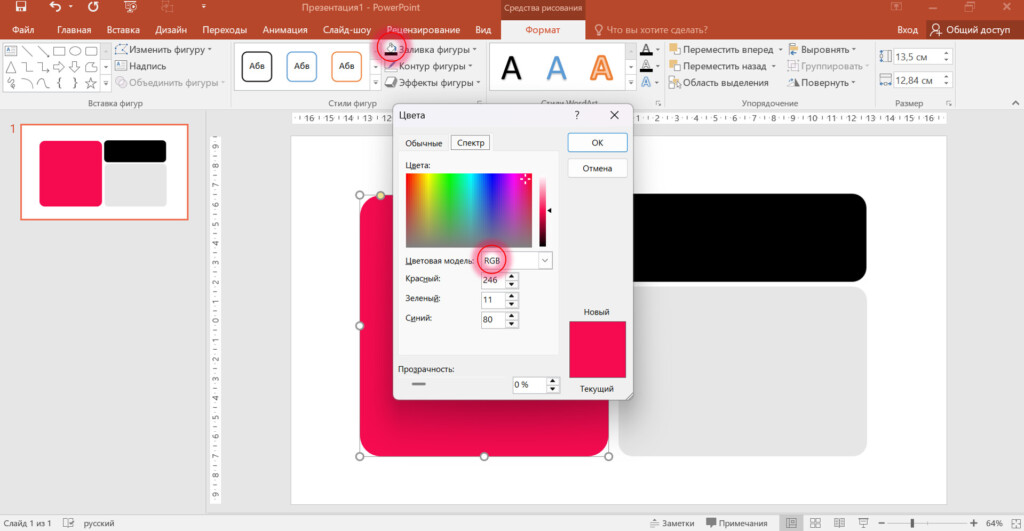
Task: Start slideshow from beginning icon in the title bar
Action: coord(131,7)
